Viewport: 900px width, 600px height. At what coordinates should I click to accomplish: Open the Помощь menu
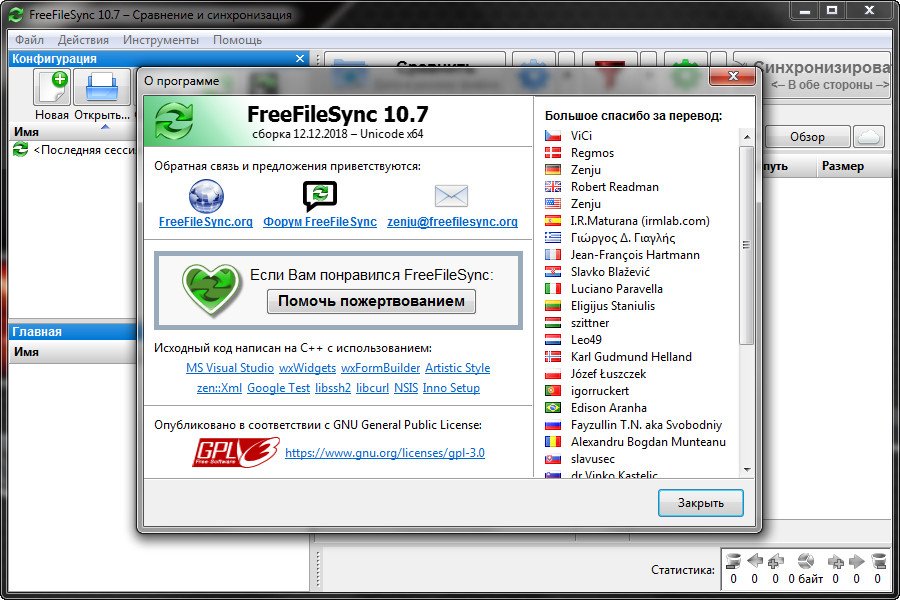[237, 40]
